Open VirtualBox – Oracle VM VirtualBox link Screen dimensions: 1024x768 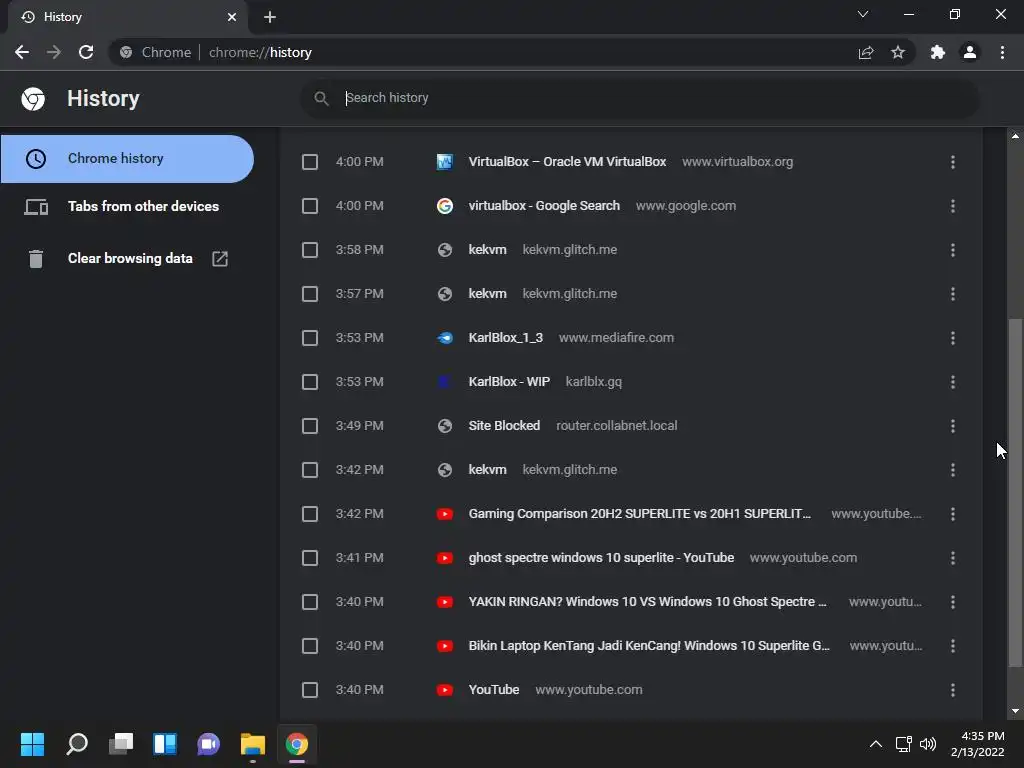(x=567, y=161)
